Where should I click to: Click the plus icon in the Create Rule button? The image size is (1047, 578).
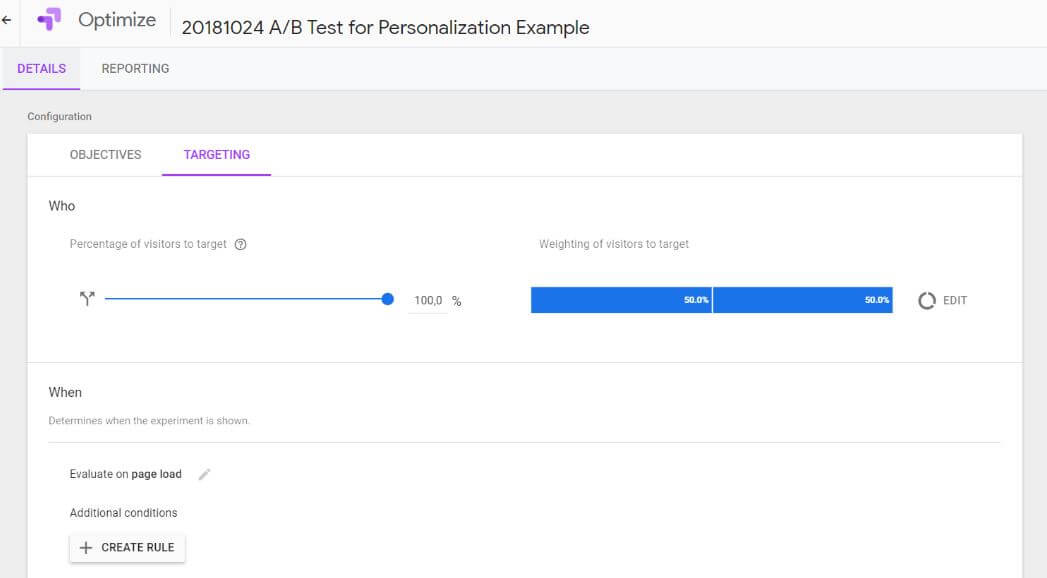(x=86, y=548)
